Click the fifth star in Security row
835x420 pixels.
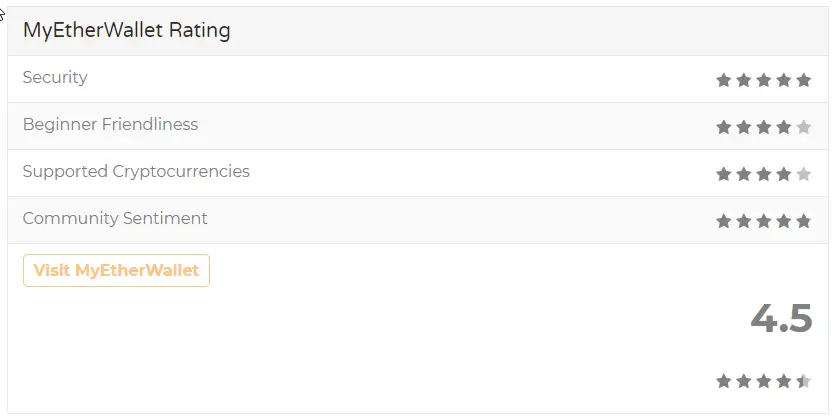(804, 80)
